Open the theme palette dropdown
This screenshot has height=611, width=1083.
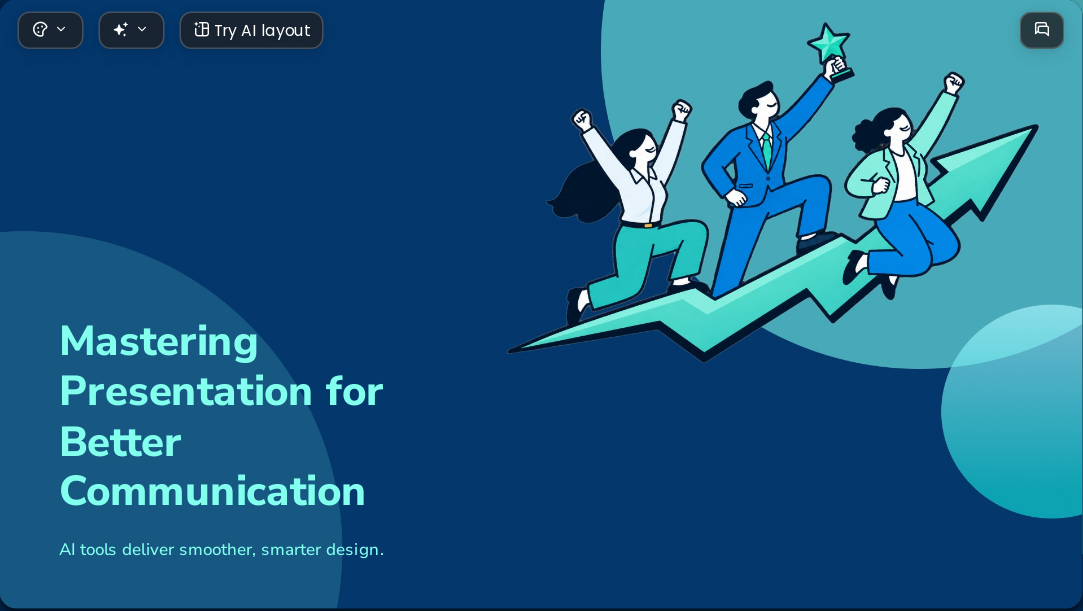point(50,30)
